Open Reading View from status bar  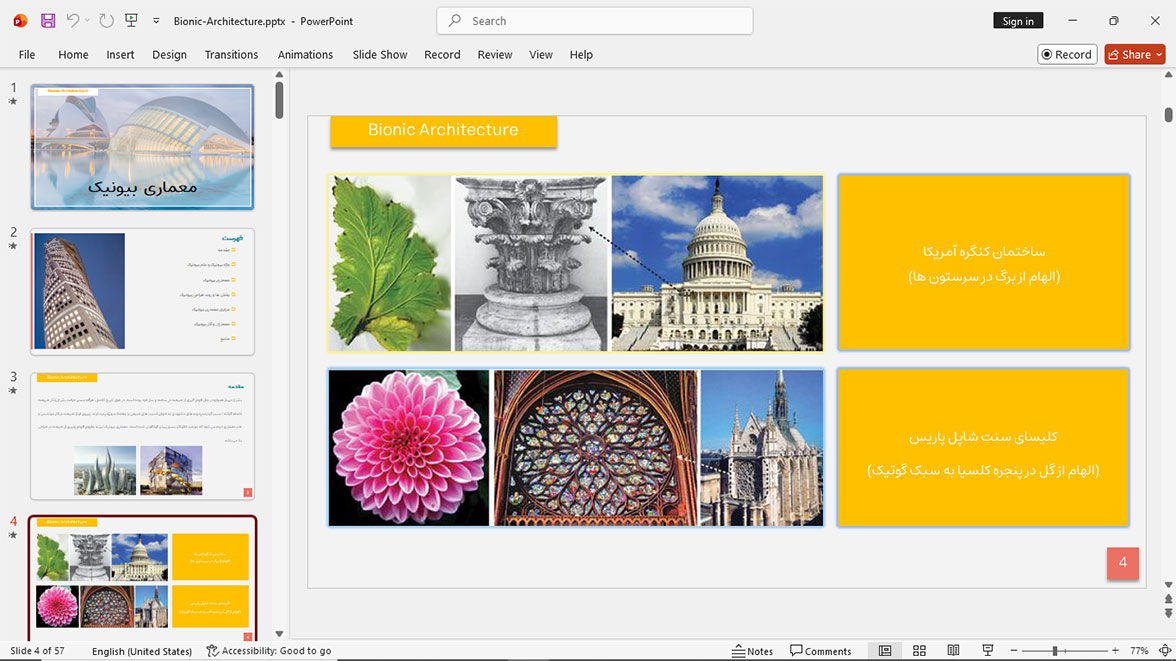click(953, 650)
